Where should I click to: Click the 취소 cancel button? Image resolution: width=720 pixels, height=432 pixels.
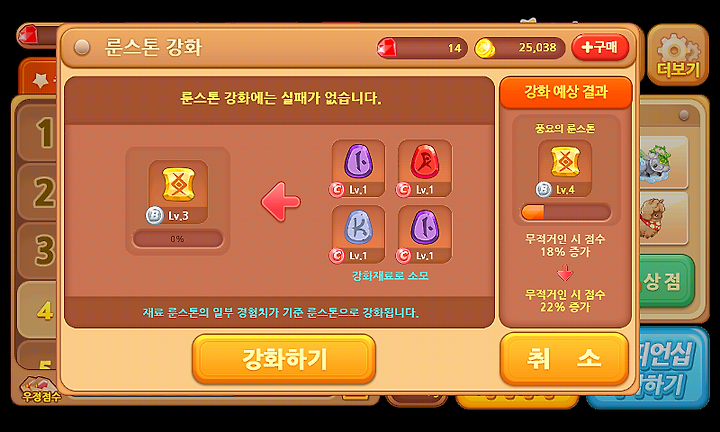[x=564, y=359]
